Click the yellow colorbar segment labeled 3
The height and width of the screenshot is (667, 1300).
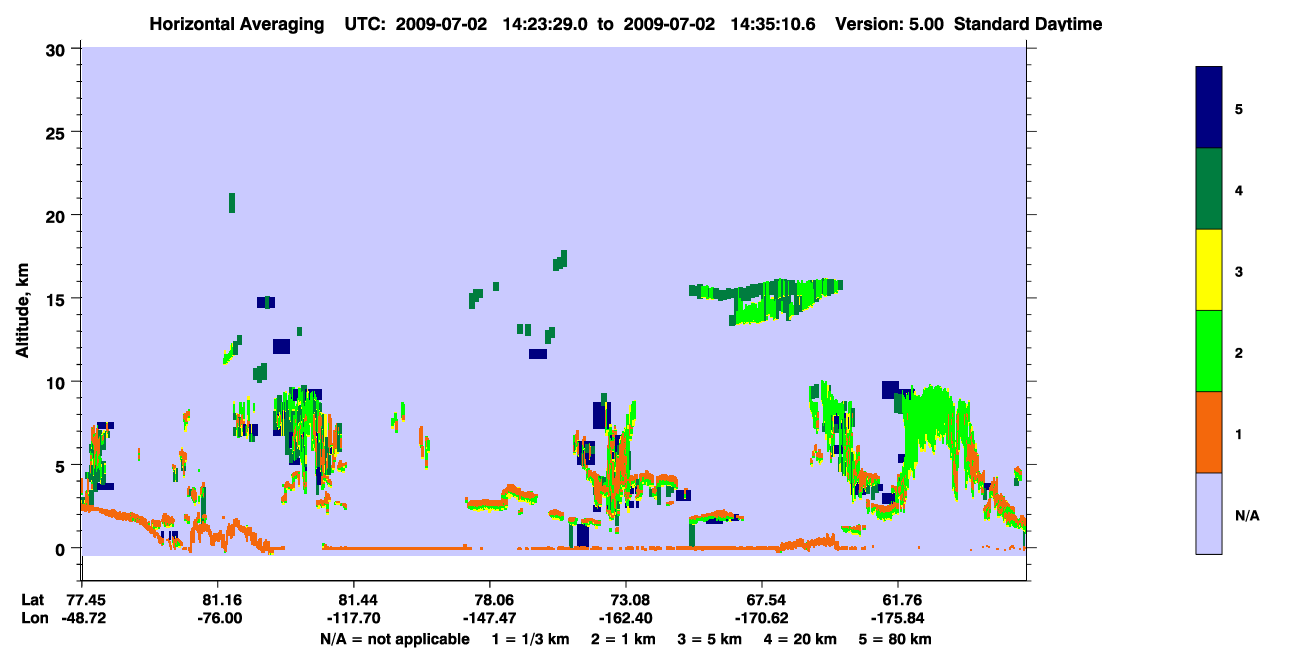(1209, 270)
